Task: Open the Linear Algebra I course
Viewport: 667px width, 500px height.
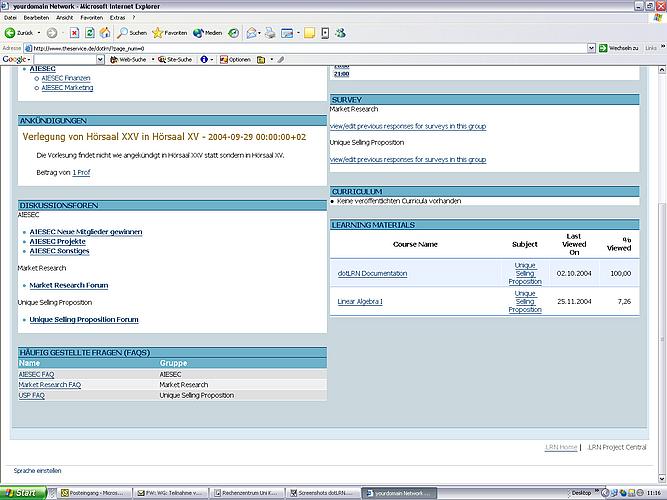Action: coord(360,302)
